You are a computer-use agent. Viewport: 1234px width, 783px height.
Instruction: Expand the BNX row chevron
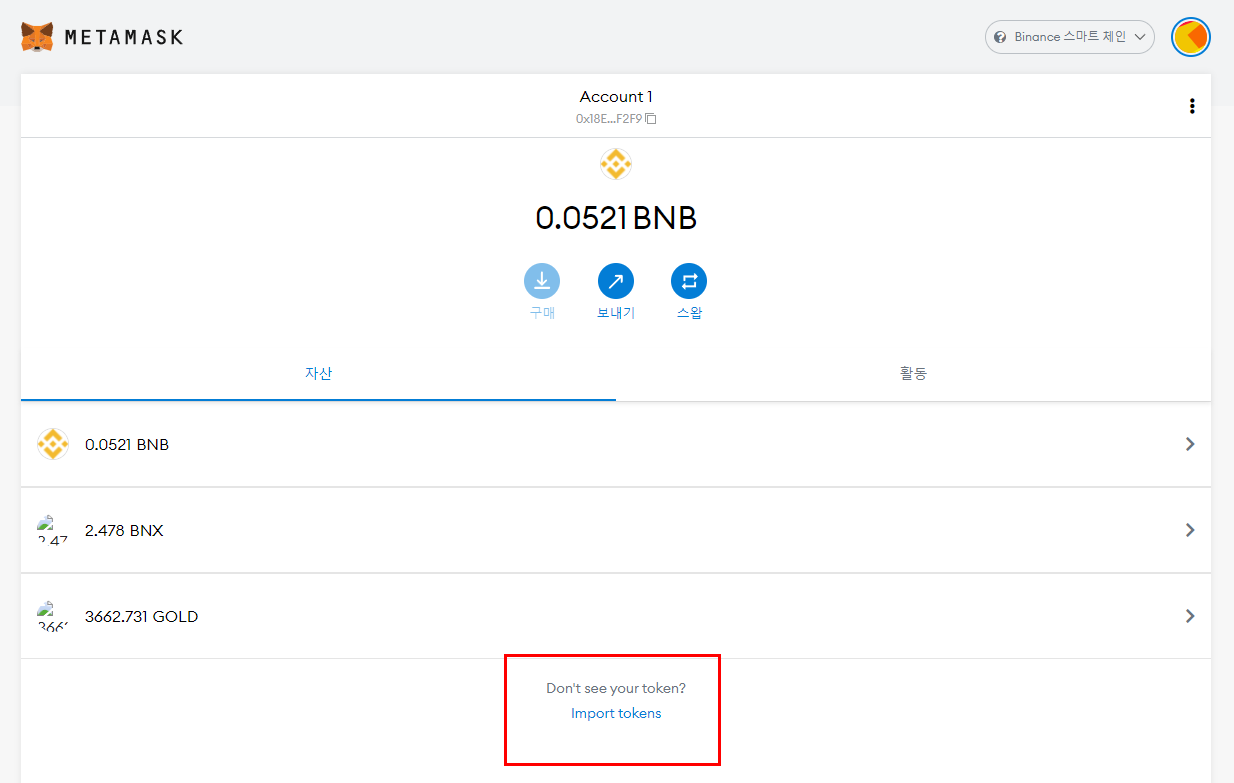click(1190, 530)
